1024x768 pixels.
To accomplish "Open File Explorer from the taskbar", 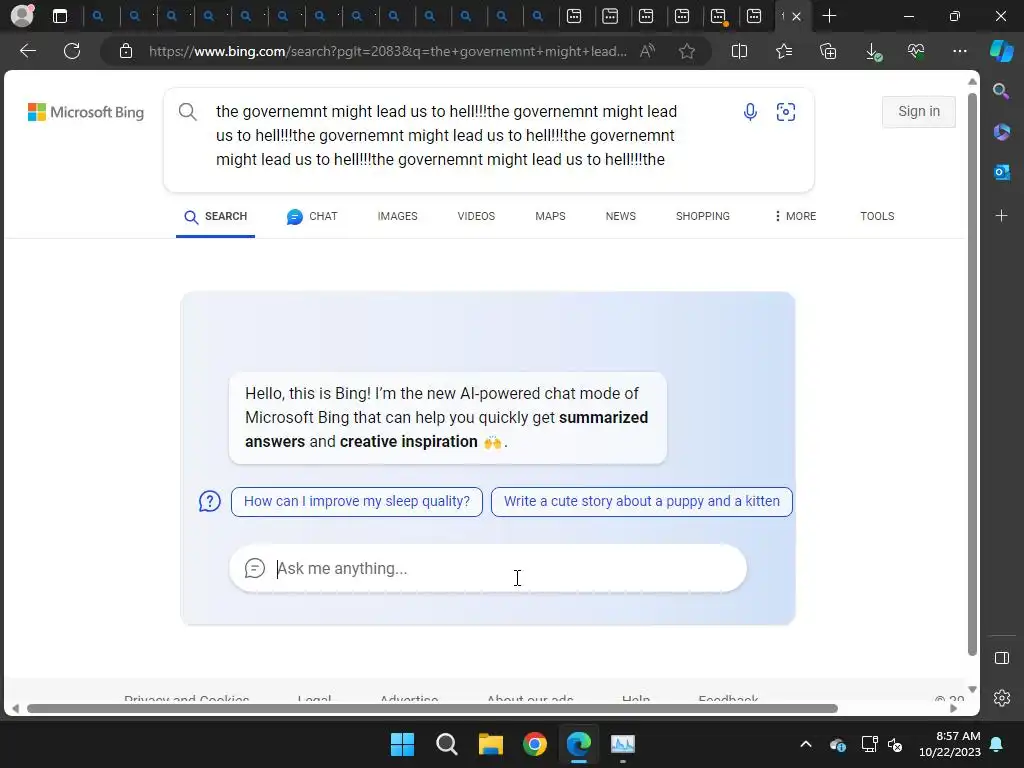I will tap(490, 744).
